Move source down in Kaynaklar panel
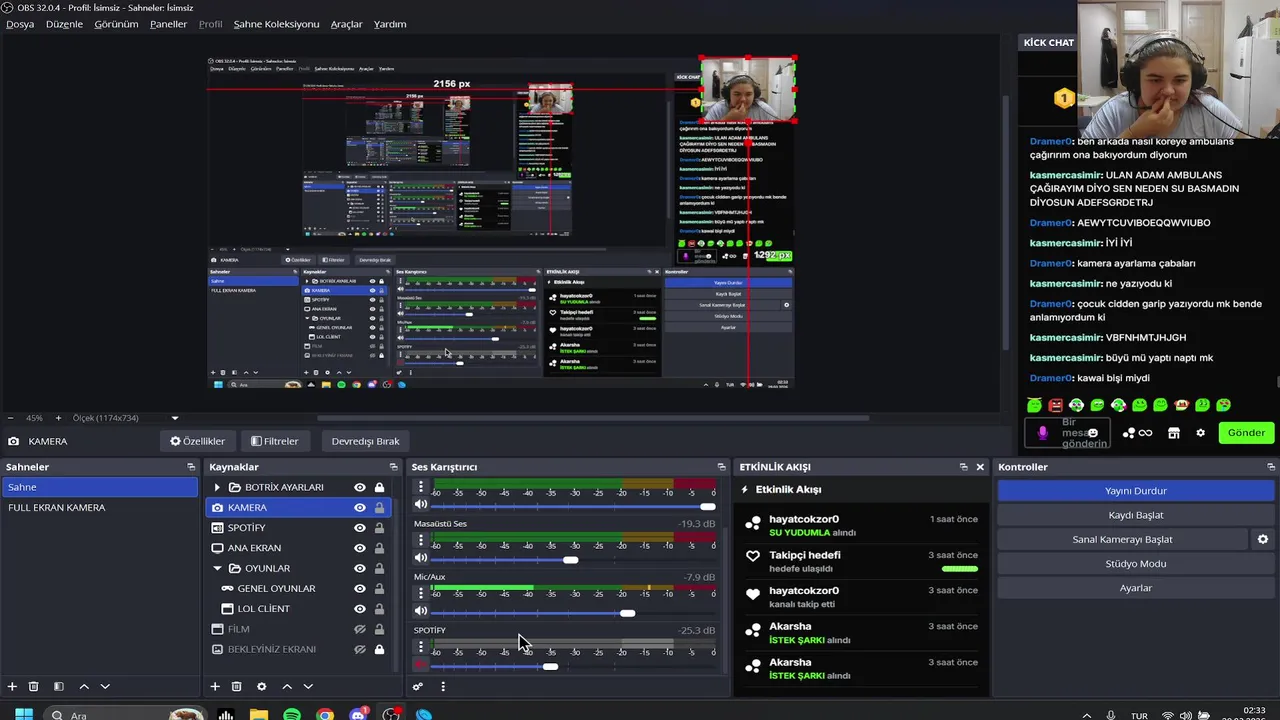The width and height of the screenshot is (1280, 720). [x=308, y=686]
